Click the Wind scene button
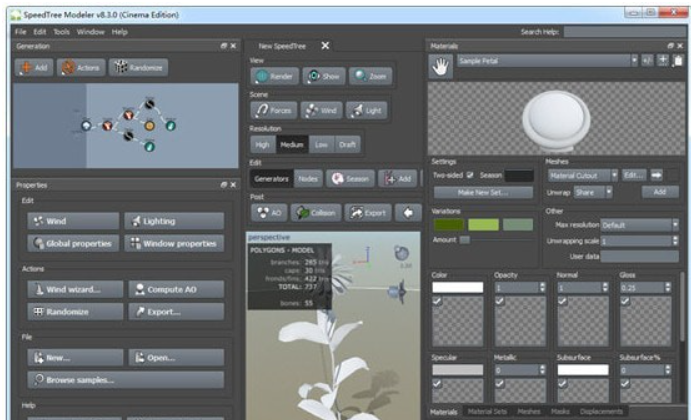691x420 pixels. pyautogui.click(x=321, y=110)
